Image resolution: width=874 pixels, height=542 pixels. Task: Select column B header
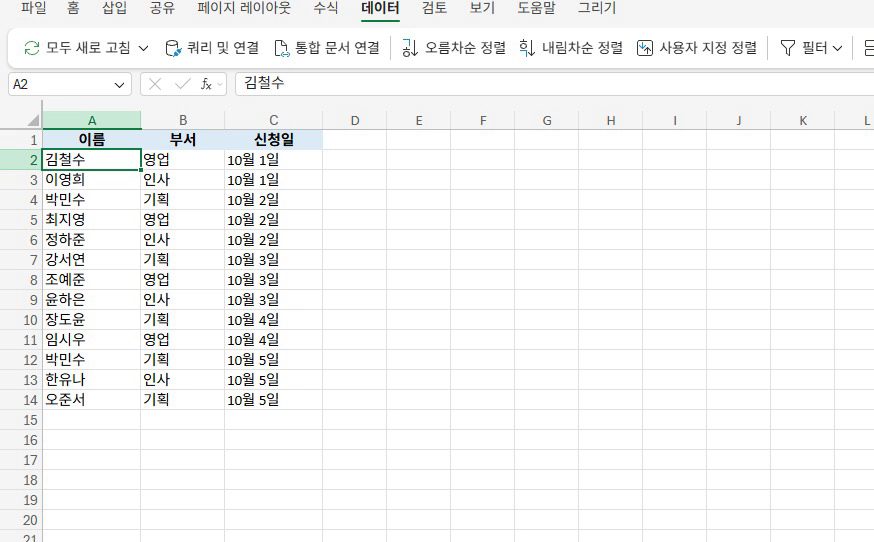[x=183, y=120]
